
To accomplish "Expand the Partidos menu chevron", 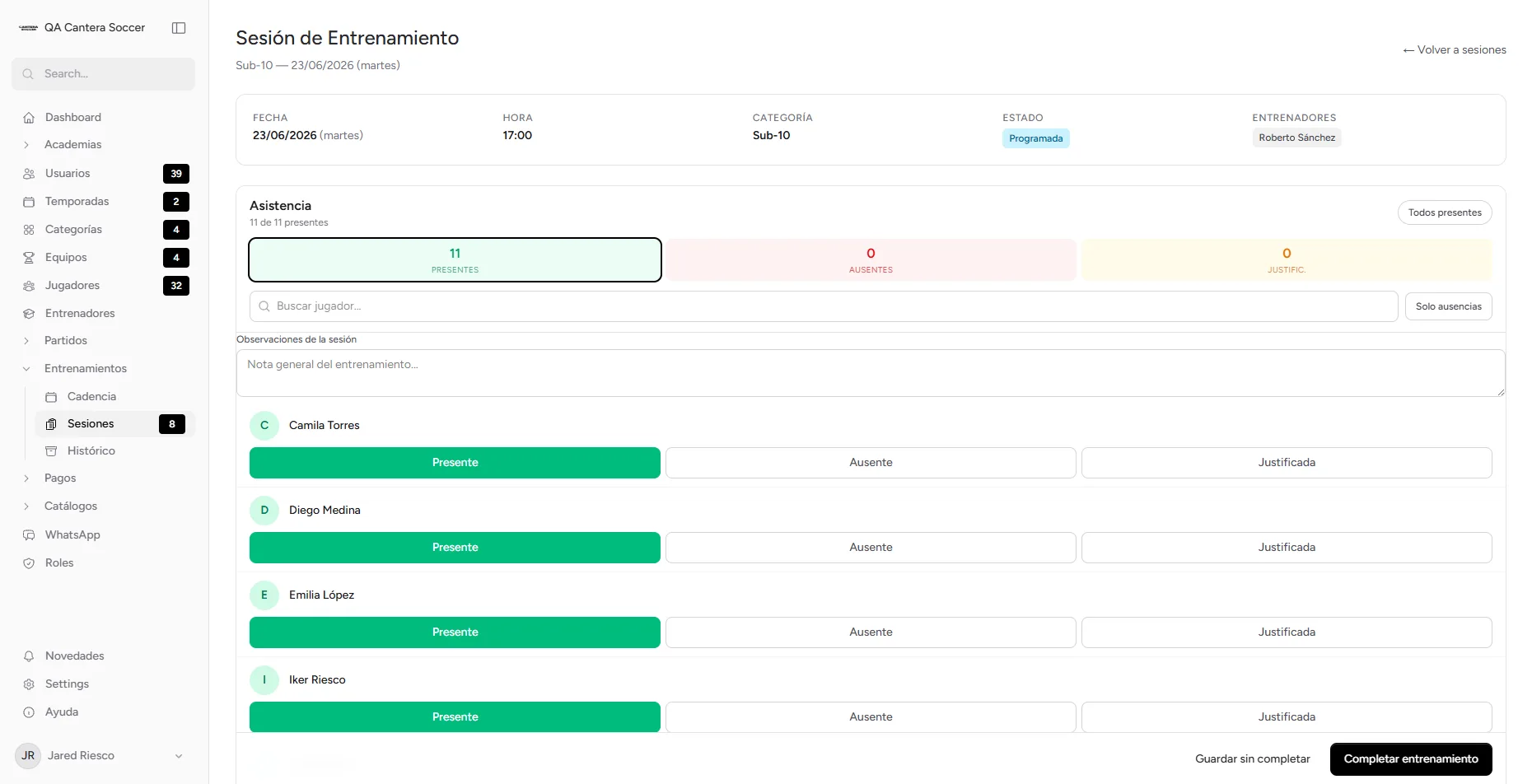I will pyautogui.click(x=26, y=341).
